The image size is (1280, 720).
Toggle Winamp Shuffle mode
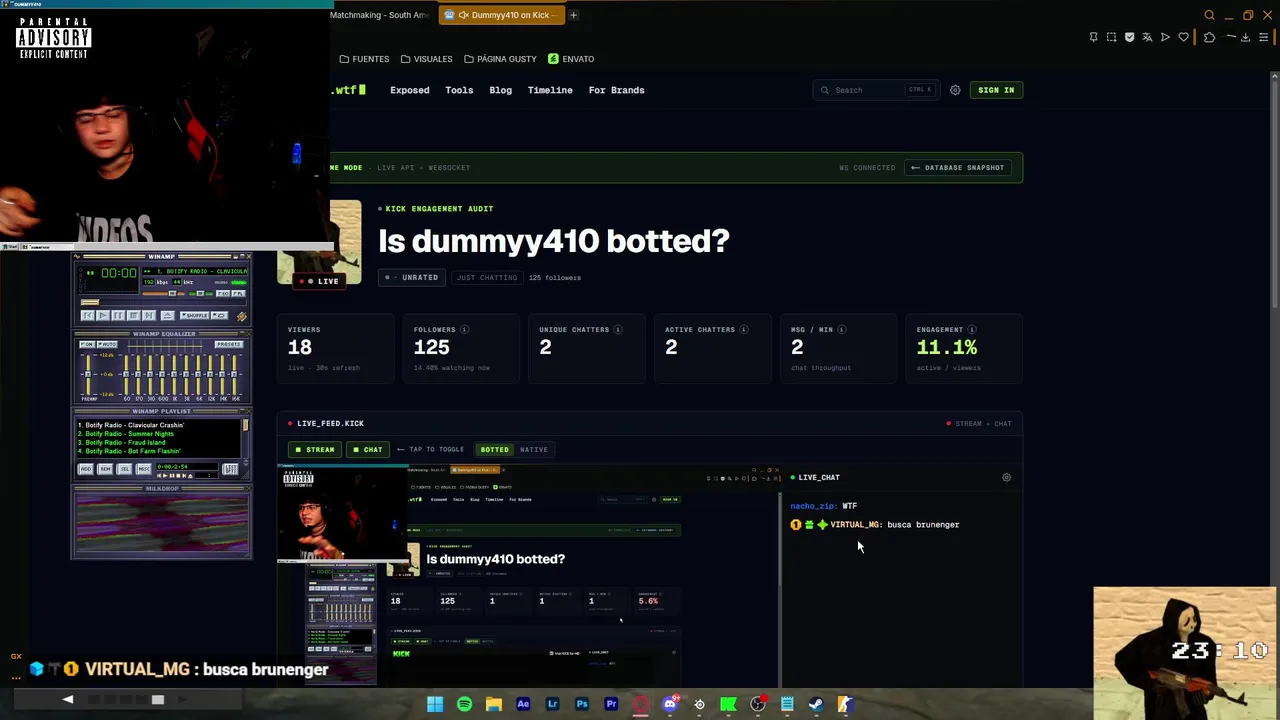[195, 315]
